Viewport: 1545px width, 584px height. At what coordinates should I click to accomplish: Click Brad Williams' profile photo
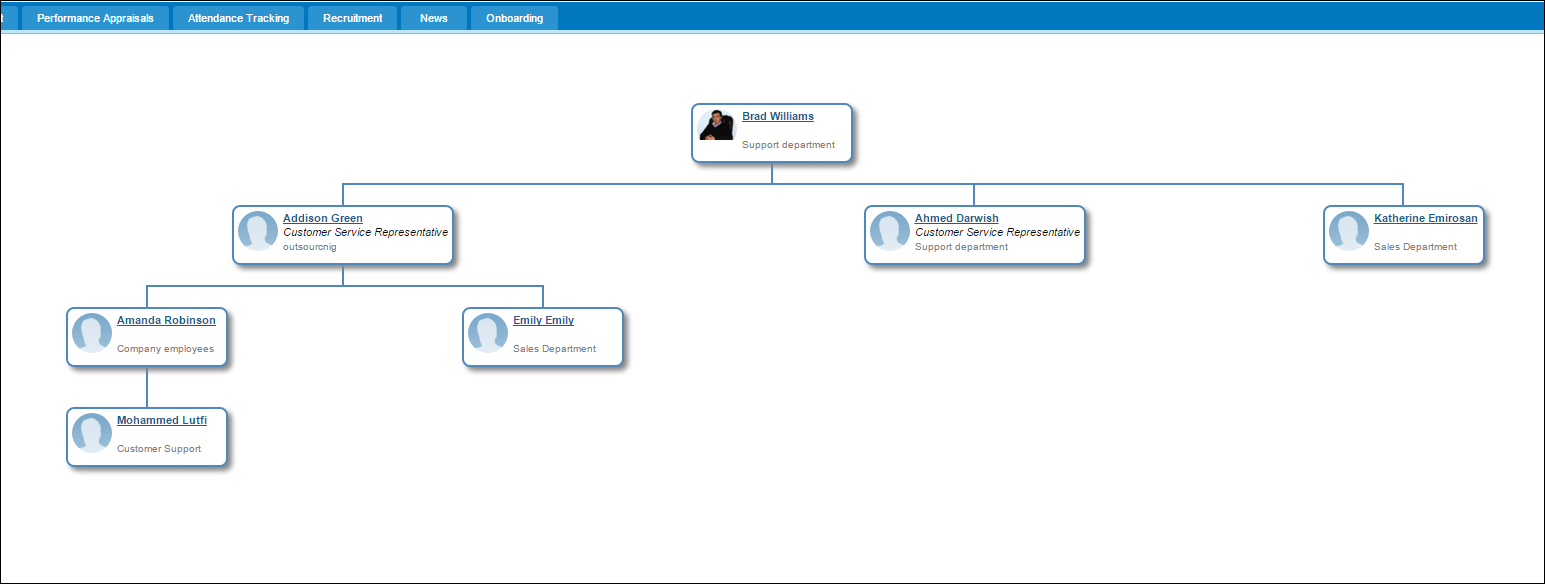coord(716,126)
